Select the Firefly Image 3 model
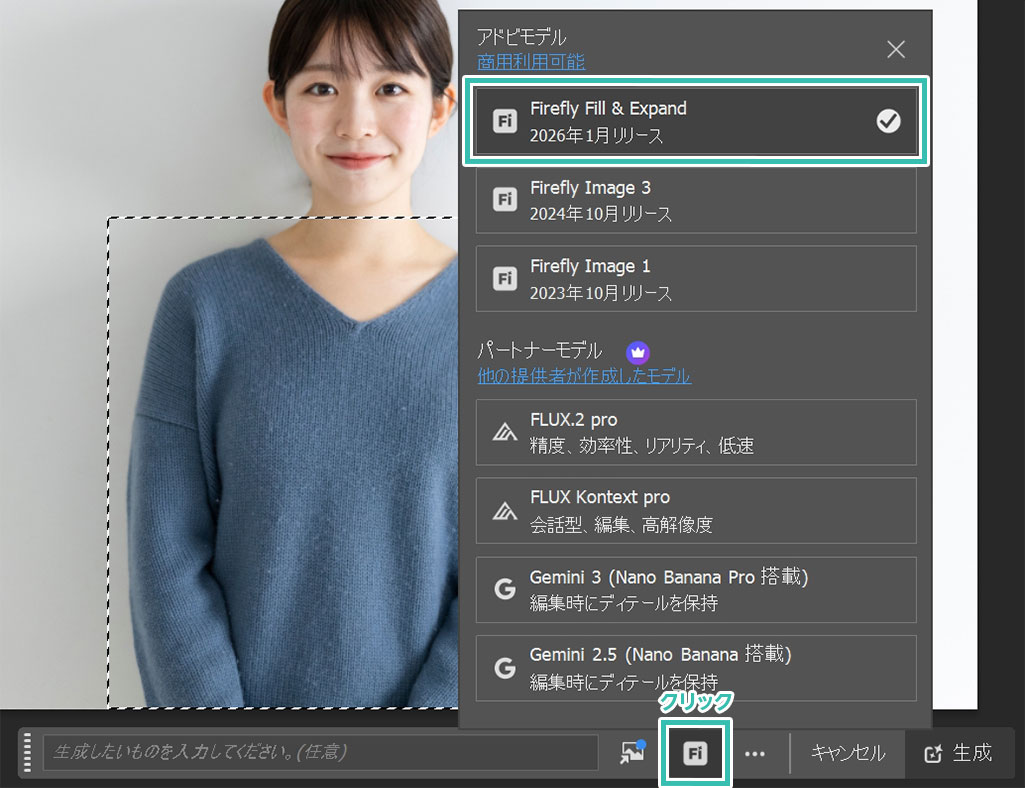Image resolution: width=1025 pixels, height=788 pixels. 695,200
